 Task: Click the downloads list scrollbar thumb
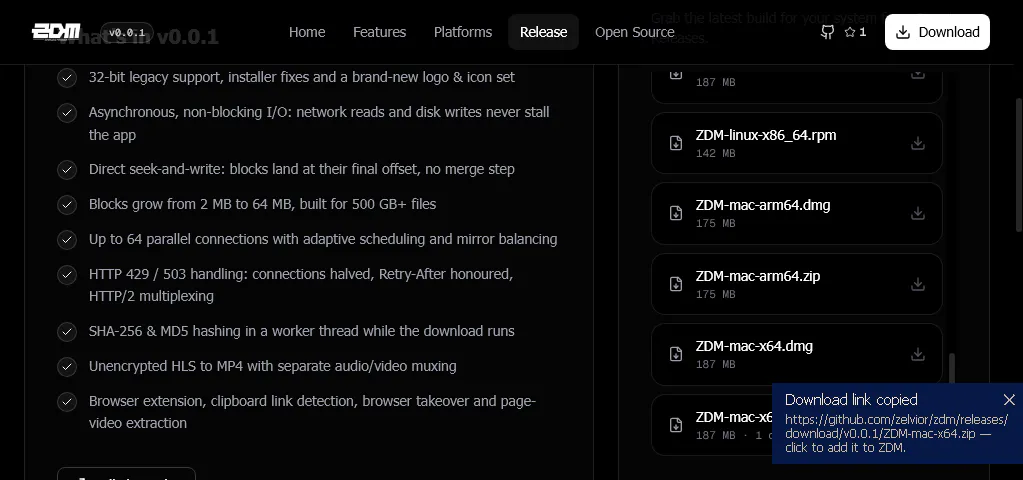pyautogui.click(x=952, y=368)
